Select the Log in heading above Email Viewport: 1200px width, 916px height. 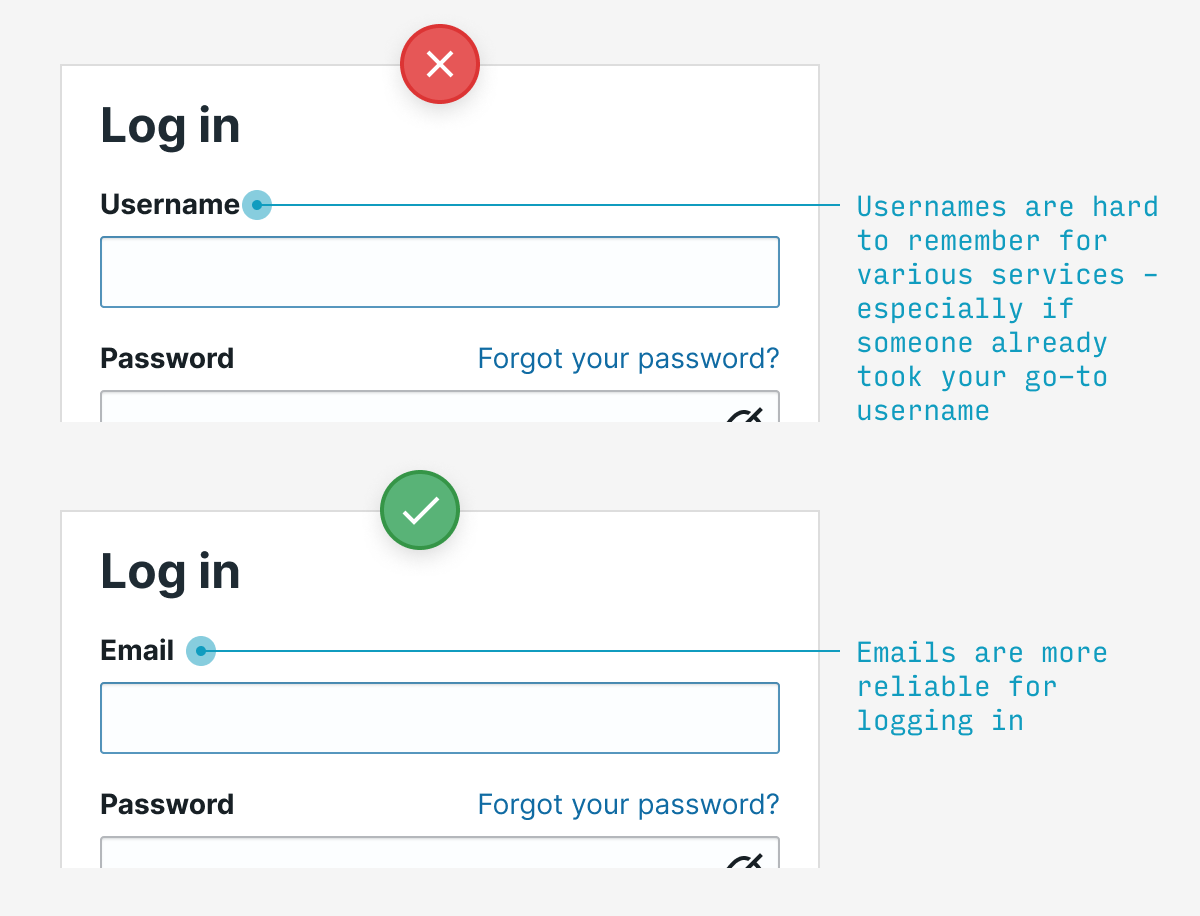[x=170, y=572]
